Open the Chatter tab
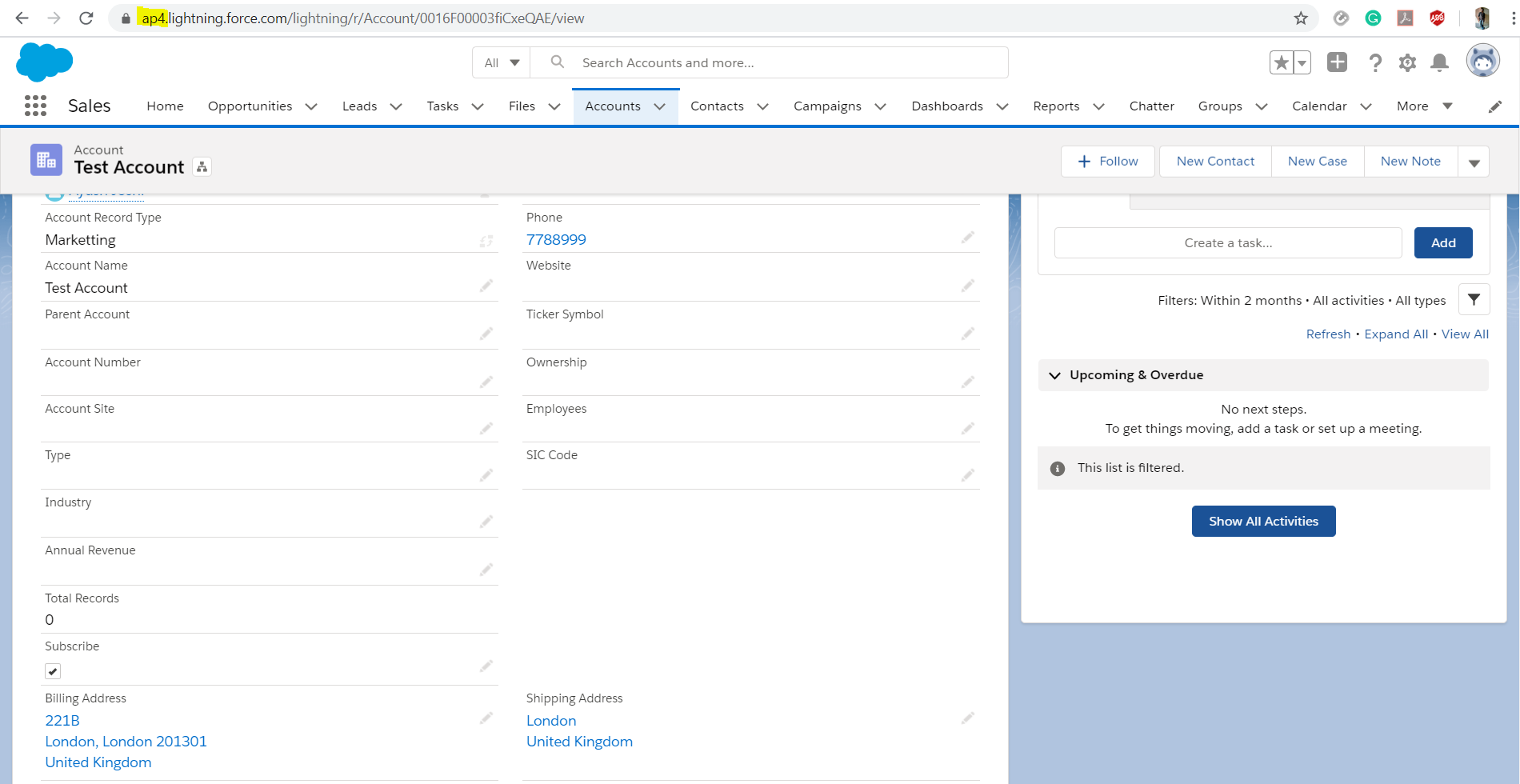The image size is (1520, 784). pyautogui.click(x=1151, y=106)
